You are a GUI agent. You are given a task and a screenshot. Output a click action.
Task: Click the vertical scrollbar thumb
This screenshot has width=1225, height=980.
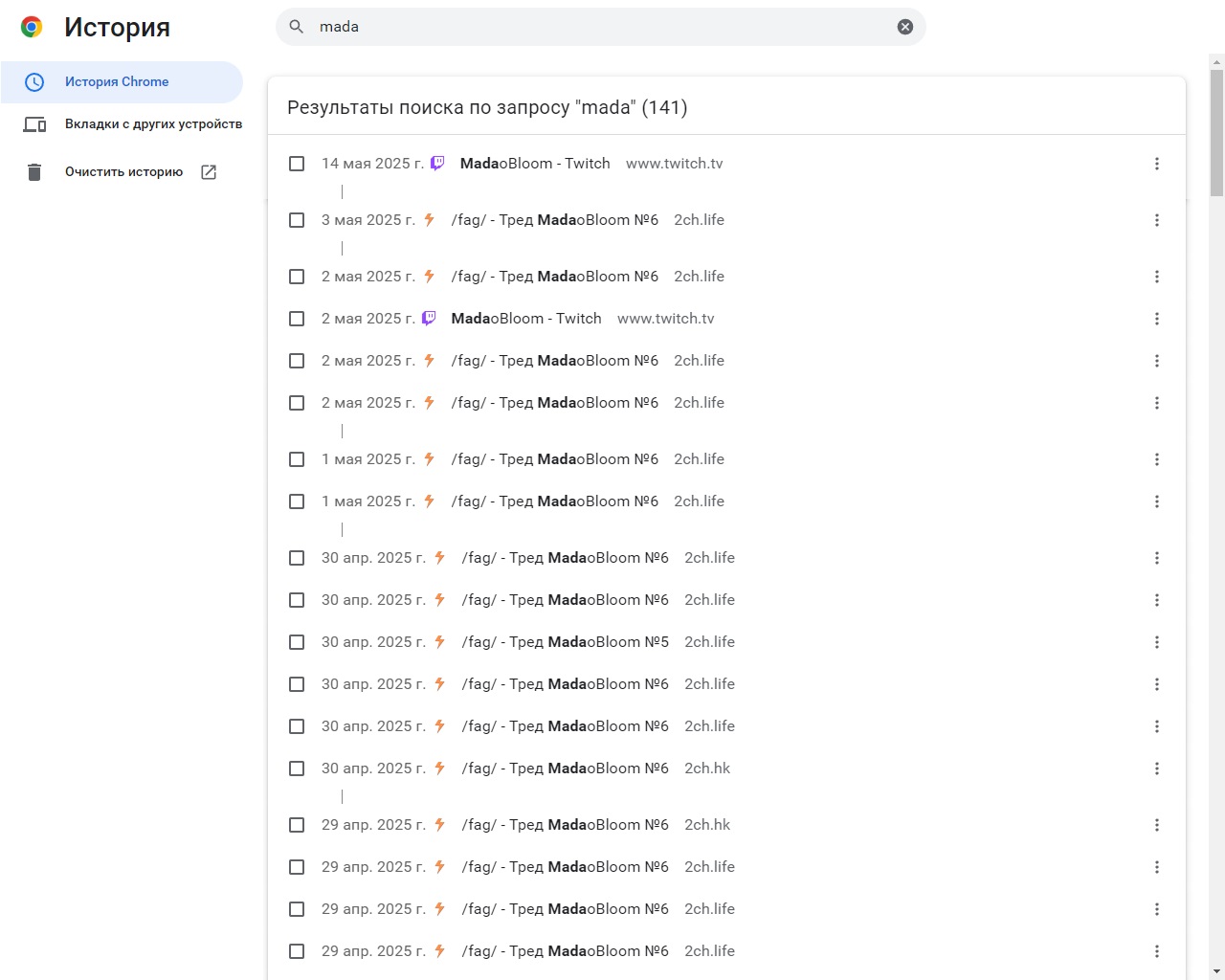click(1216, 133)
